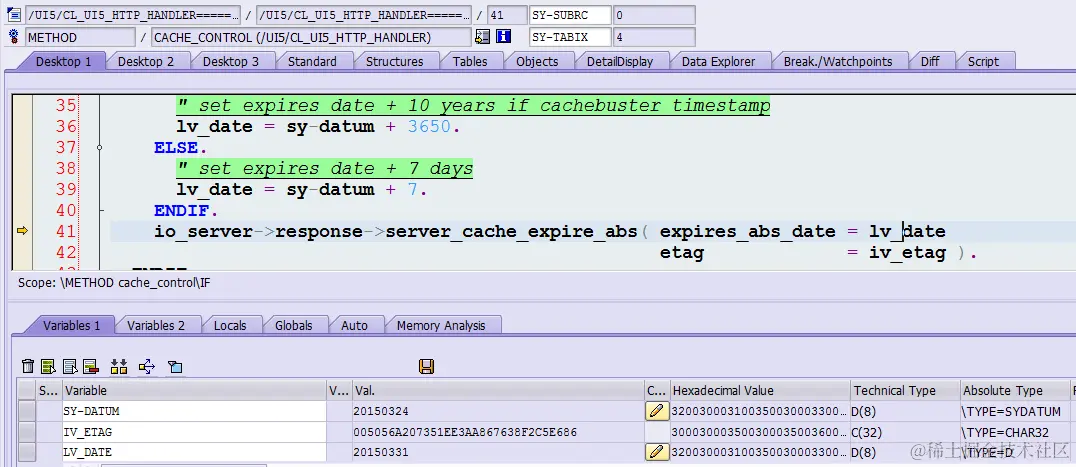The height and width of the screenshot is (467, 1076).
Task: Switch to the Data Explorer tab
Action: click(x=718, y=61)
